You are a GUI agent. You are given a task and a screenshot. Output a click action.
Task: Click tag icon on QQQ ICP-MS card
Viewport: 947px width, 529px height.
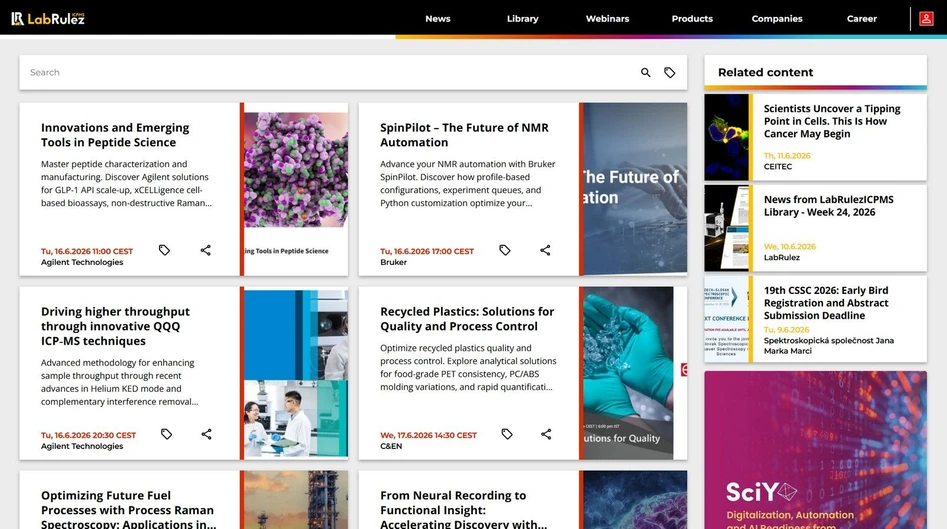[x=166, y=434]
